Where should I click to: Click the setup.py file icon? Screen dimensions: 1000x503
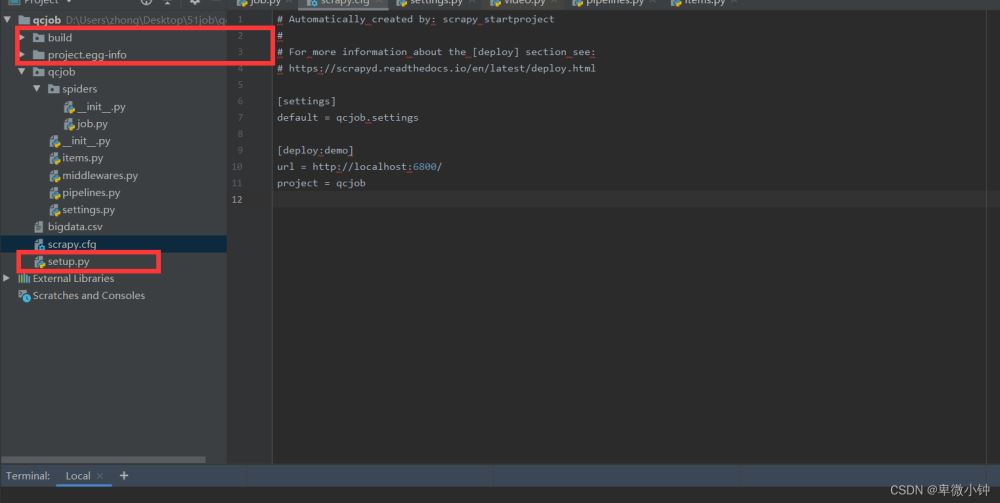[39, 262]
